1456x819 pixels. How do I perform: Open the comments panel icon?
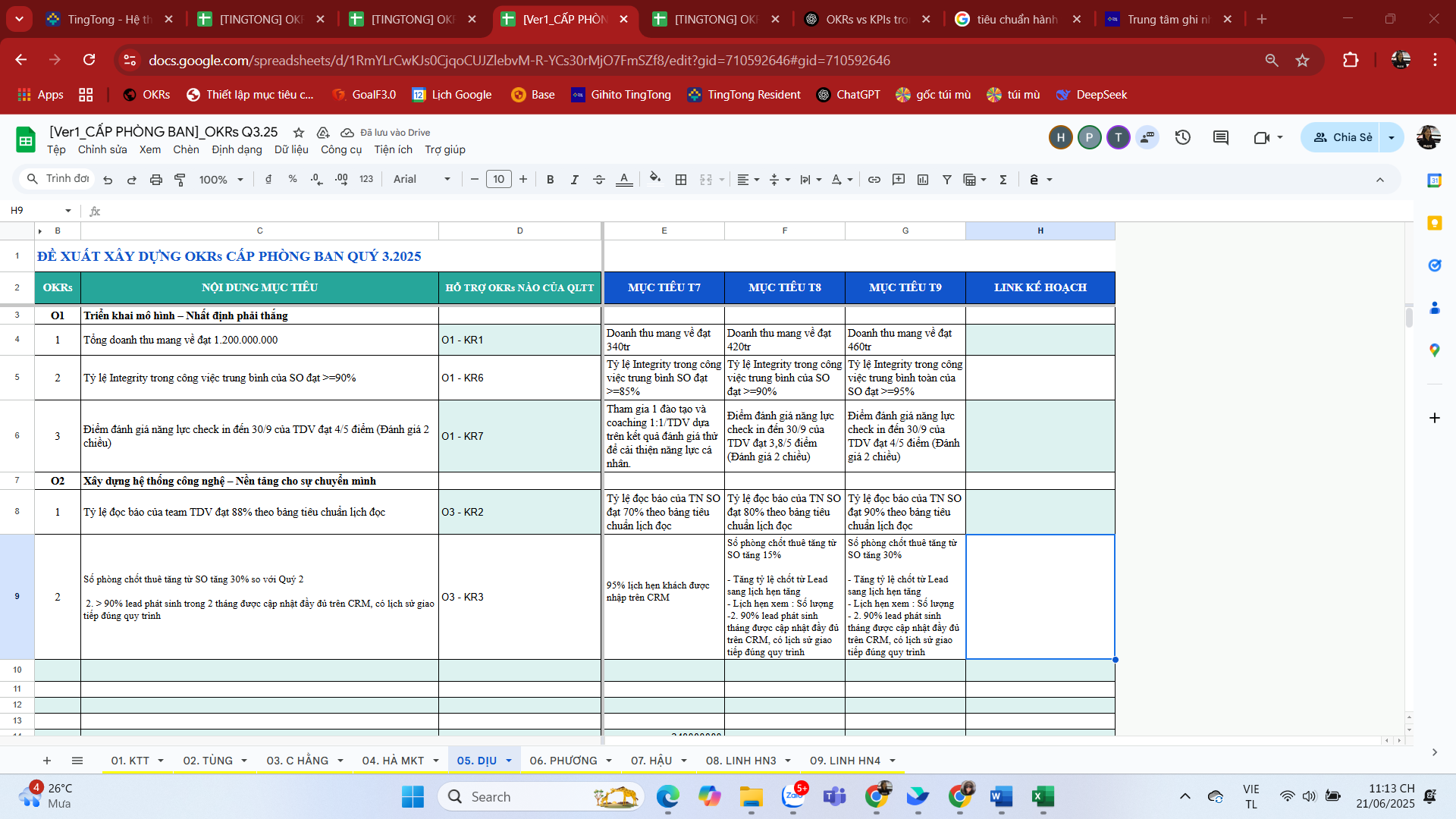[x=1221, y=137]
